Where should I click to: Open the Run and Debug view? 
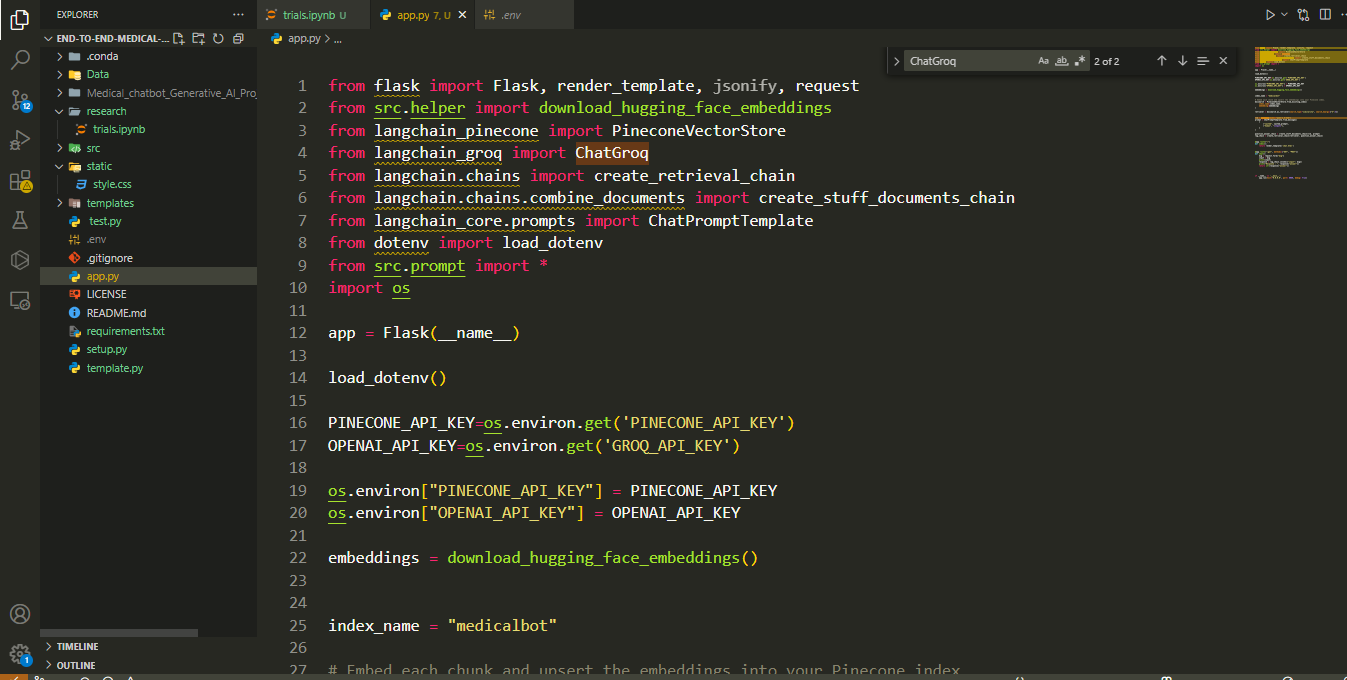point(20,140)
